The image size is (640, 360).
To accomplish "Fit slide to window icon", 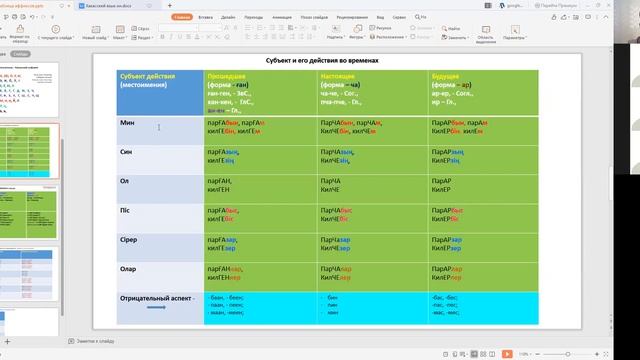I will point(606,354).
